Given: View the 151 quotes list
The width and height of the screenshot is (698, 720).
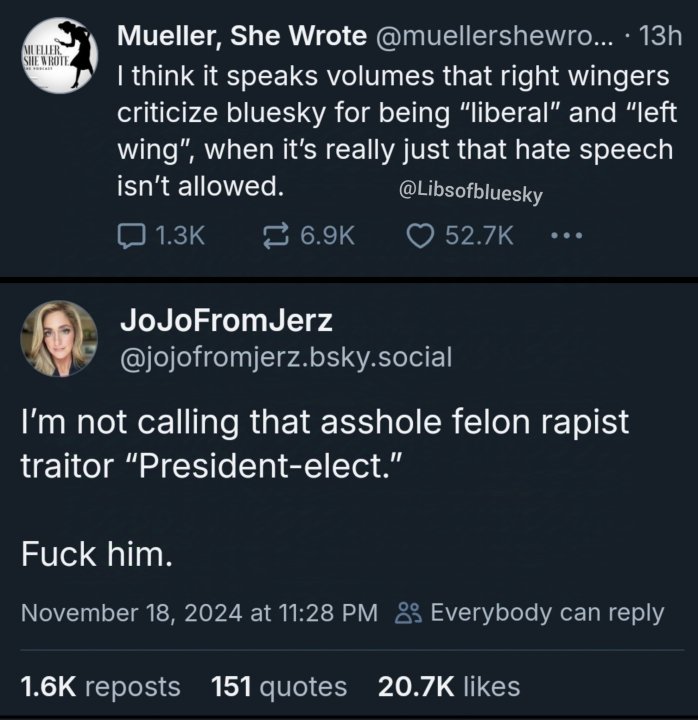Looking at the screenshot, I should click(279, 686).
